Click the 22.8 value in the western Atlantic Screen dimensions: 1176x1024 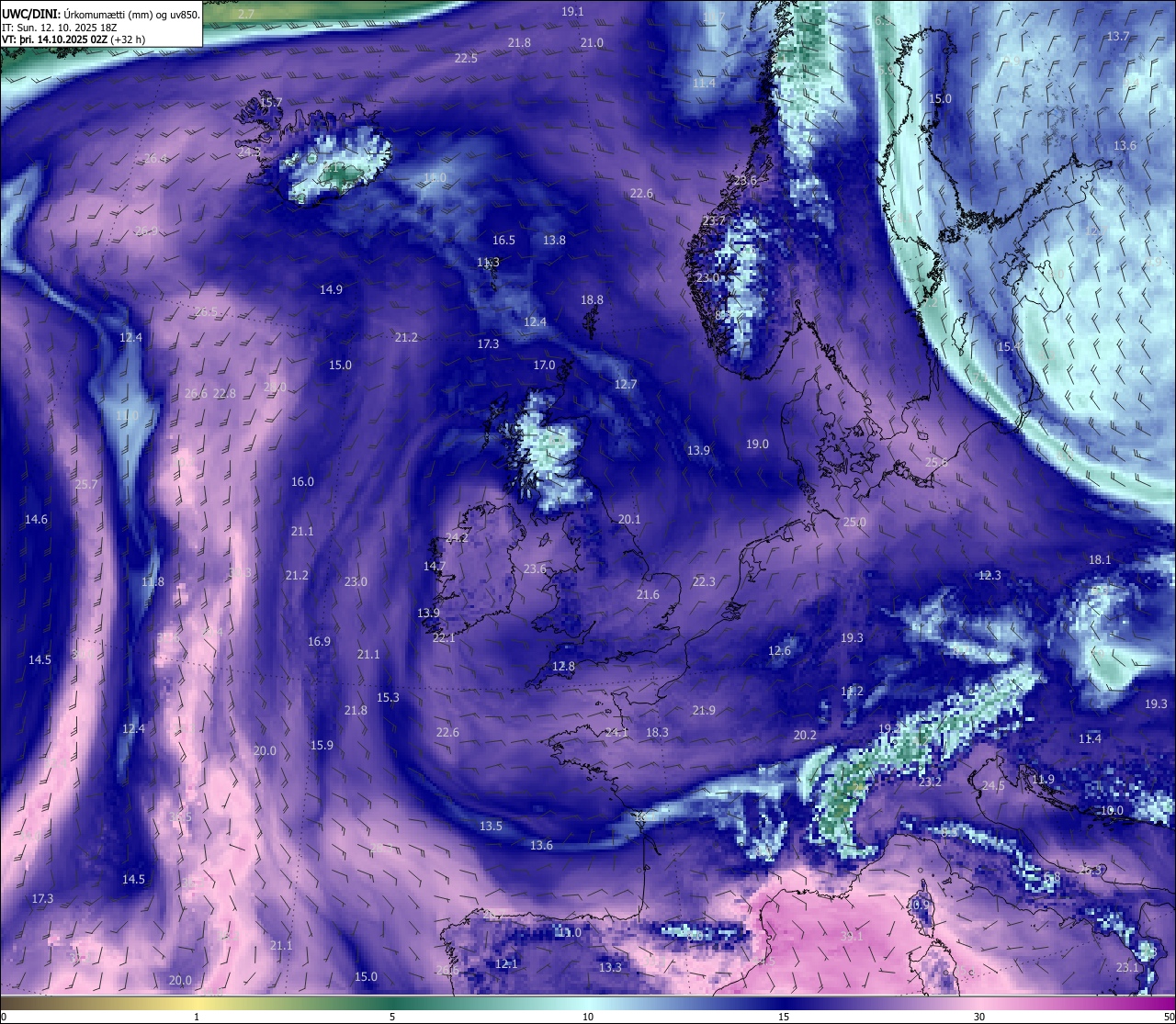[224, 393]
